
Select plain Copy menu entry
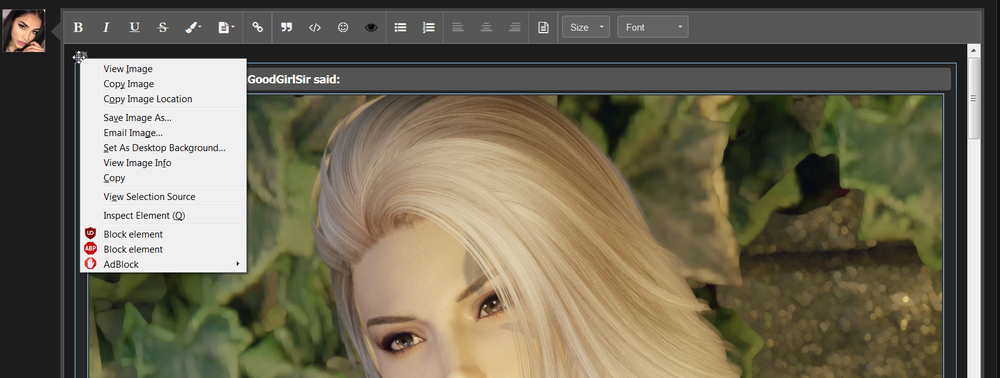(163, 178)
